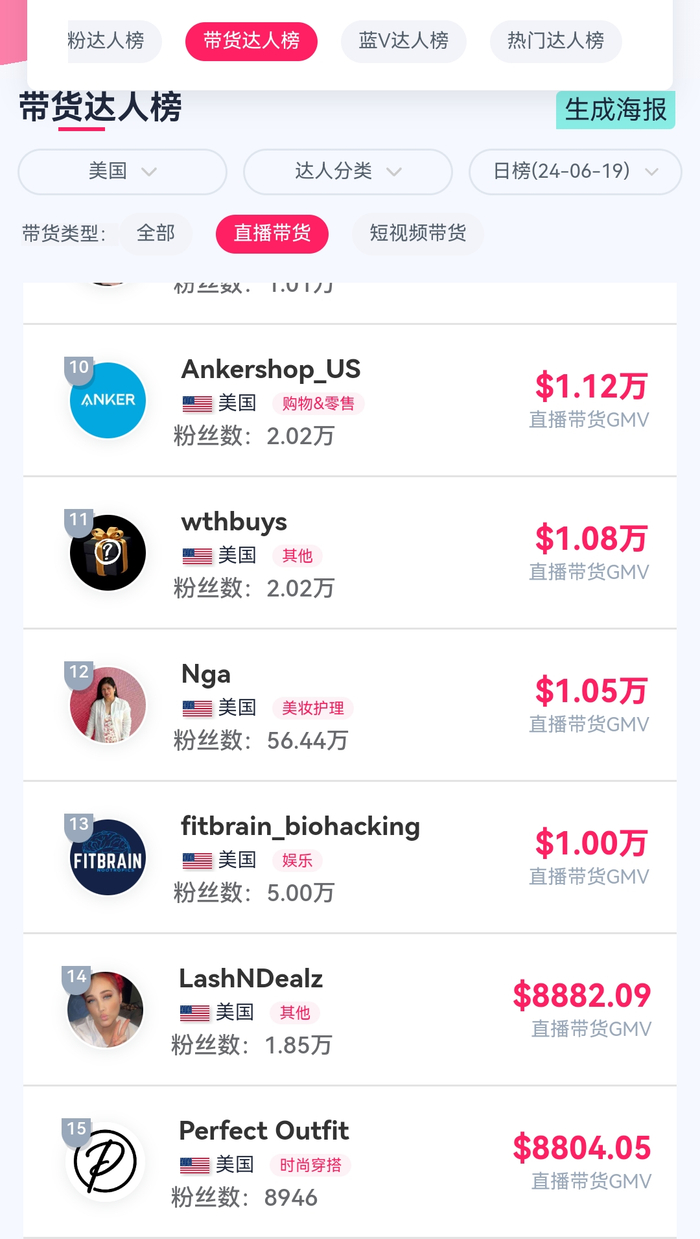This screenshot has height=1239, width=700.
Task: Enable the 全部 filter option
Action: 156,233
